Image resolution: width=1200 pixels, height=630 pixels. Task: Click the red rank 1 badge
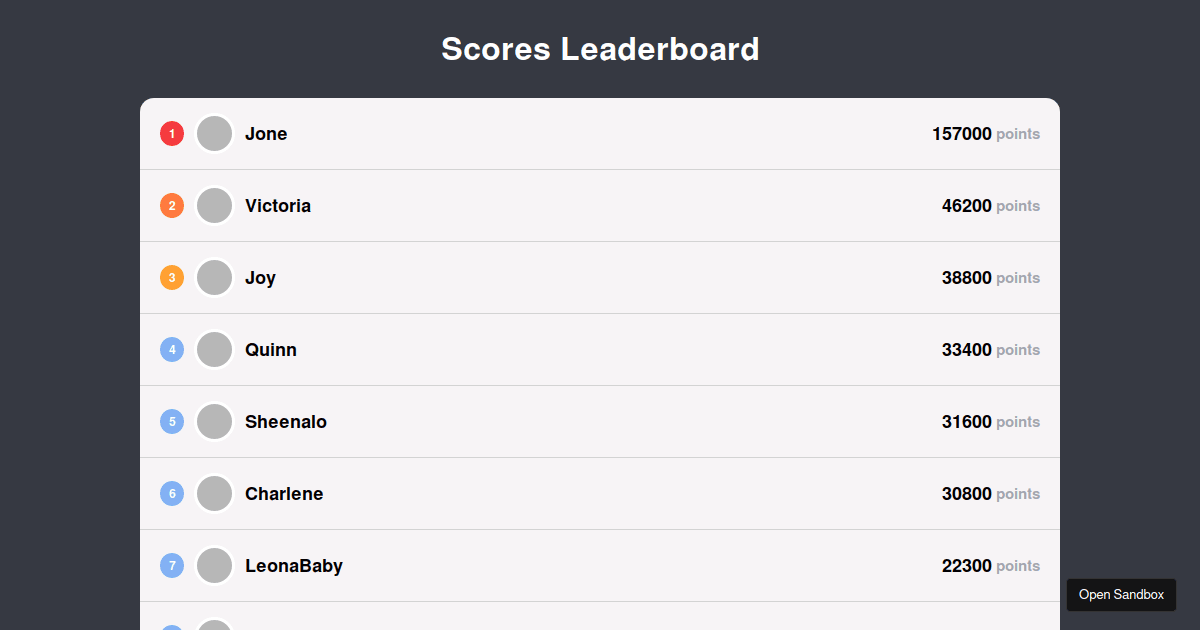[171, 133]
